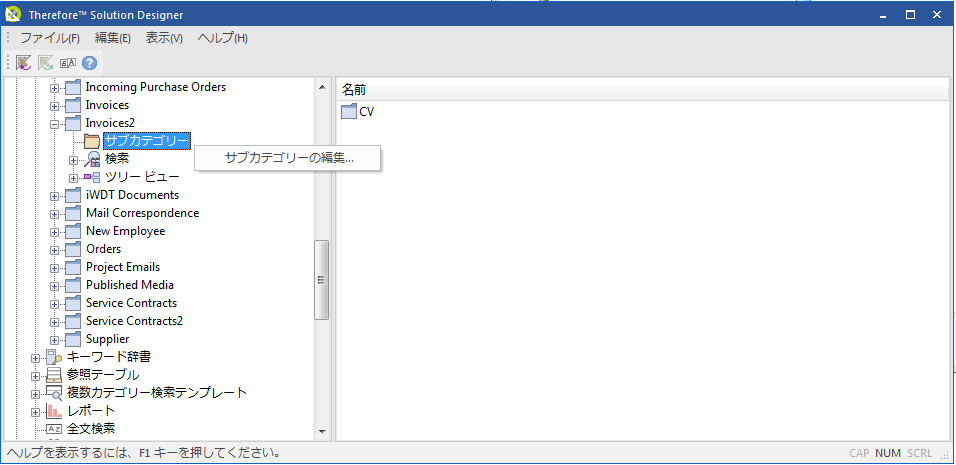Expand the Mail Correspondence node
This screenshot has width=956, height=465.
coord(54,215)
